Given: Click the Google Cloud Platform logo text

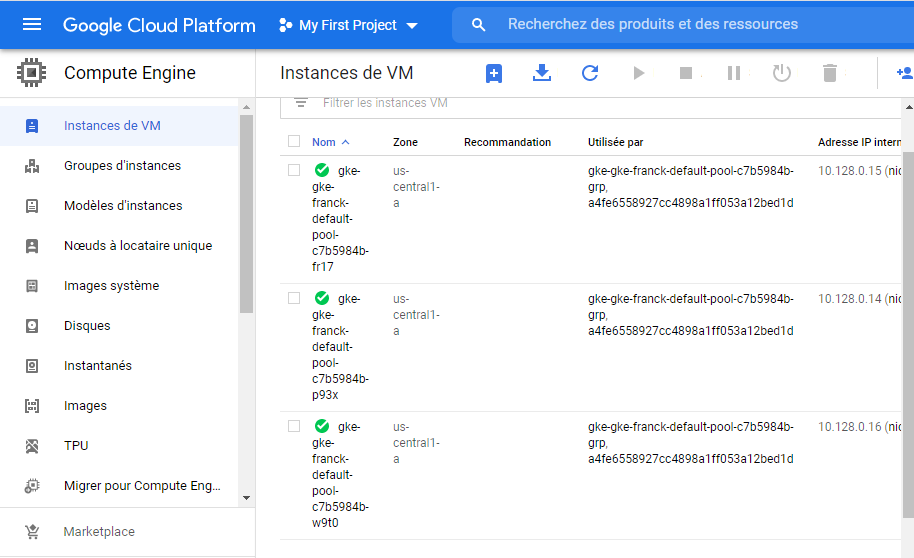Looking at the screenshot, I should coord(159,25).
